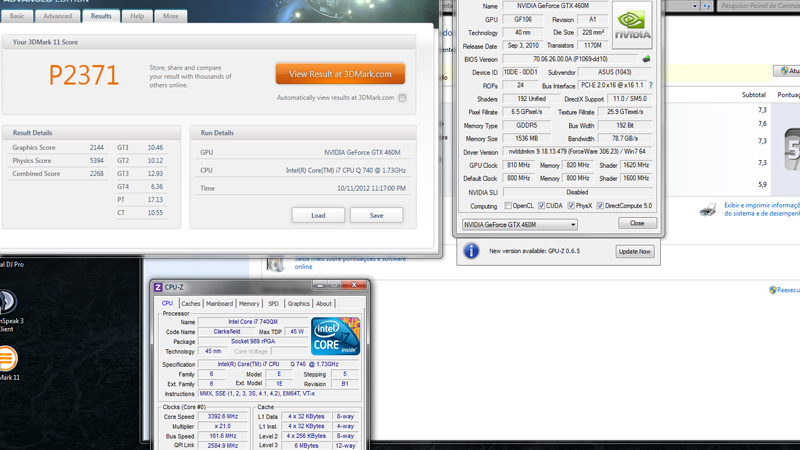Click the Close button in GPU-Z
The image size is (800, 450).
[637, 223]
